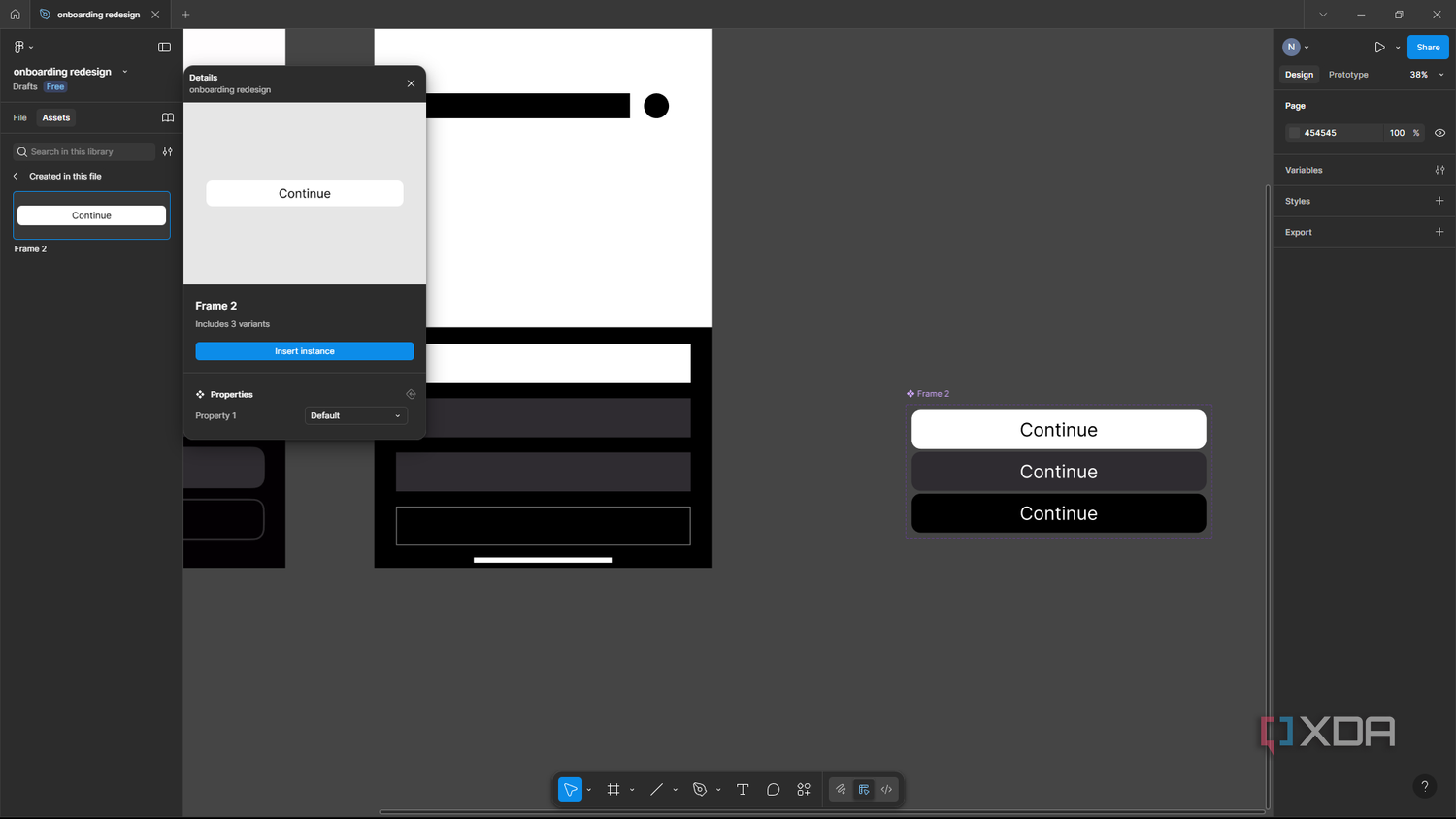Open frame tools dropdown arrow
1456x819 pixels.
click(632, 790)
